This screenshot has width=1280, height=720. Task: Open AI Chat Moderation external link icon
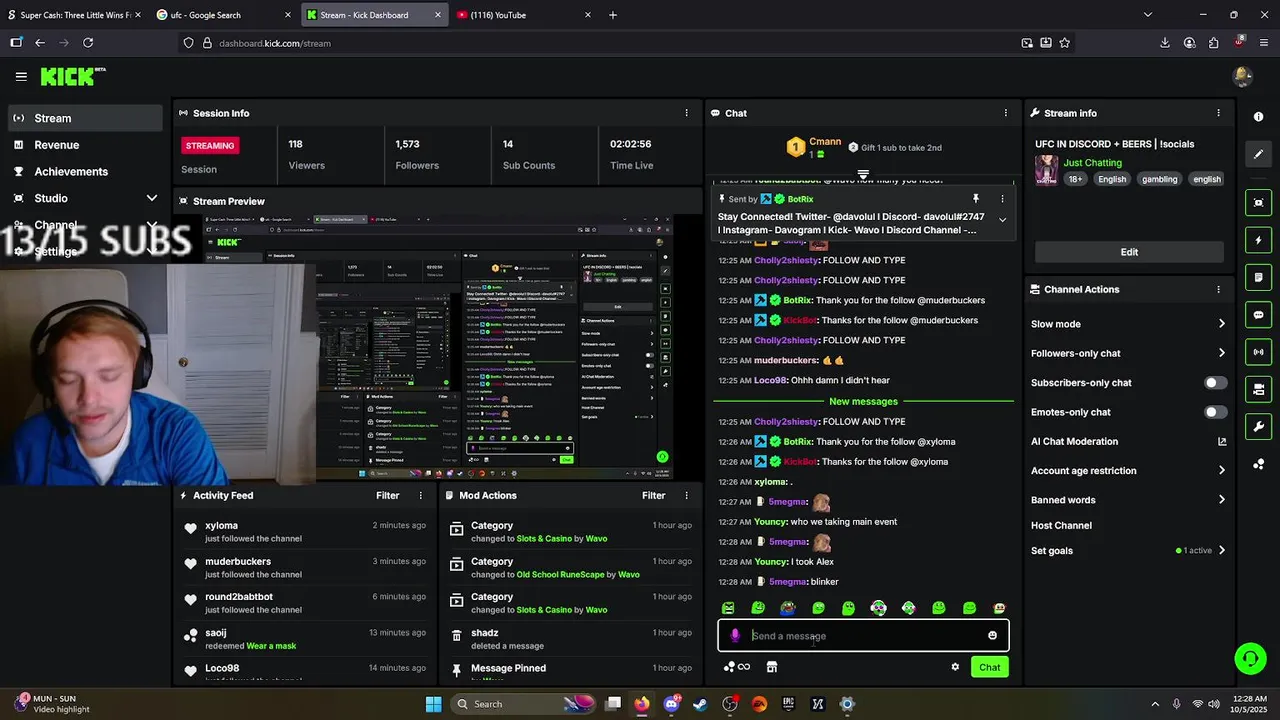[x=1221, y=441]
